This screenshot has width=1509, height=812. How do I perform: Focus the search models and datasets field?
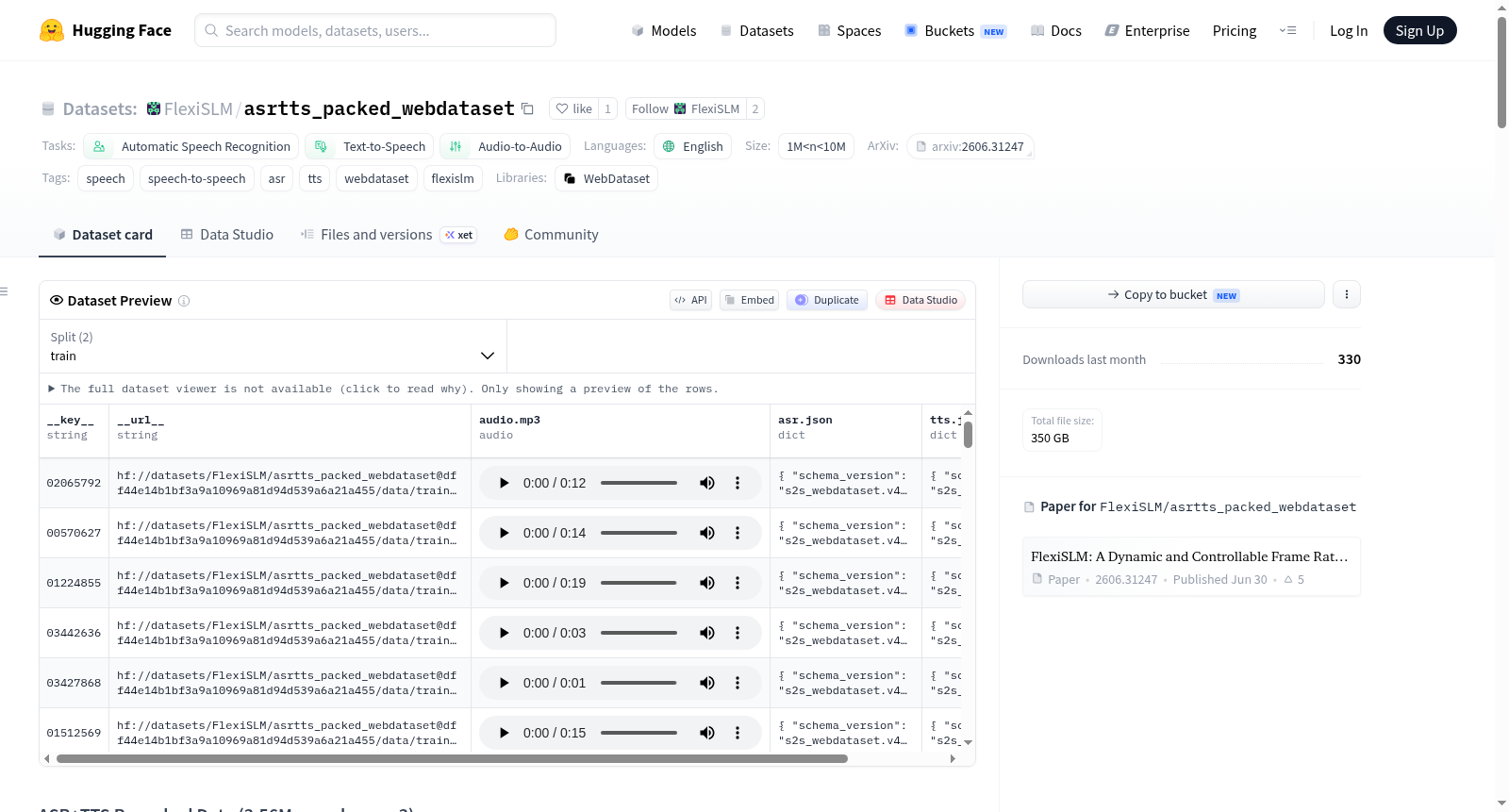click(x=375, y=30)
